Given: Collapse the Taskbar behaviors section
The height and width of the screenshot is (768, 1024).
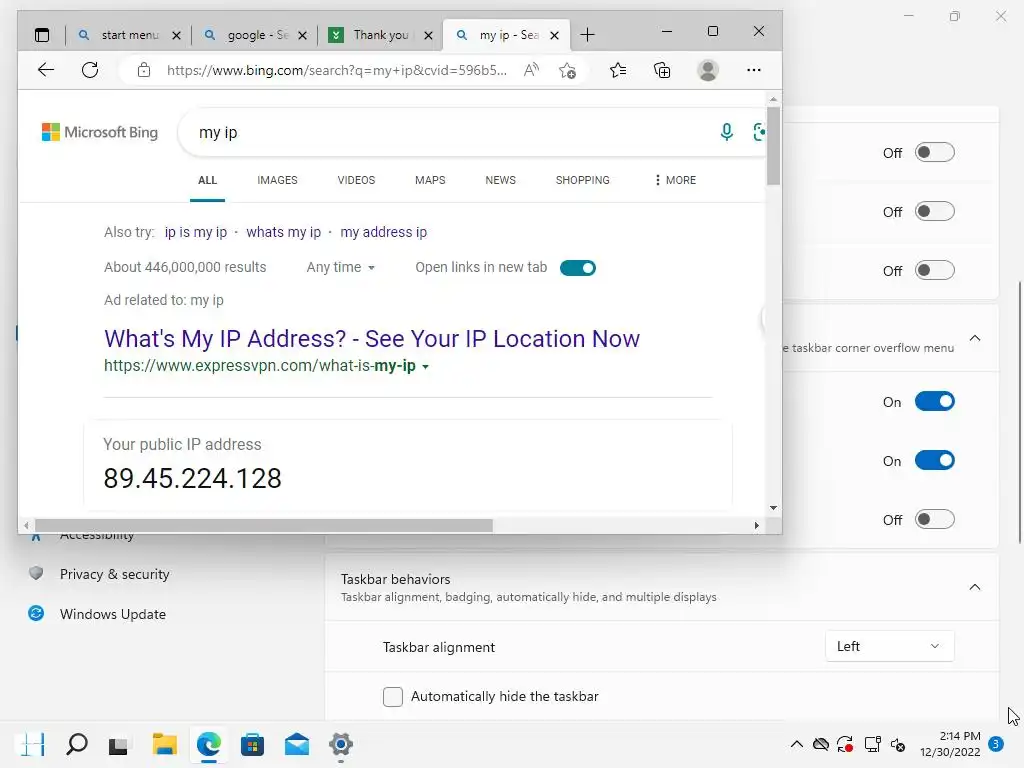Looking at the screenshot, I should tap(974, 587).
